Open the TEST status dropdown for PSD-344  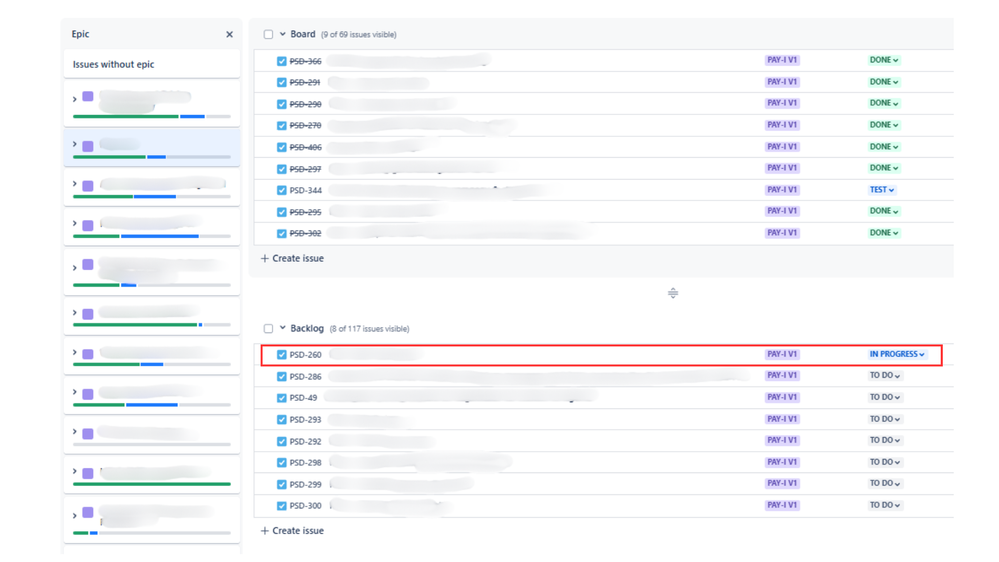882,190
